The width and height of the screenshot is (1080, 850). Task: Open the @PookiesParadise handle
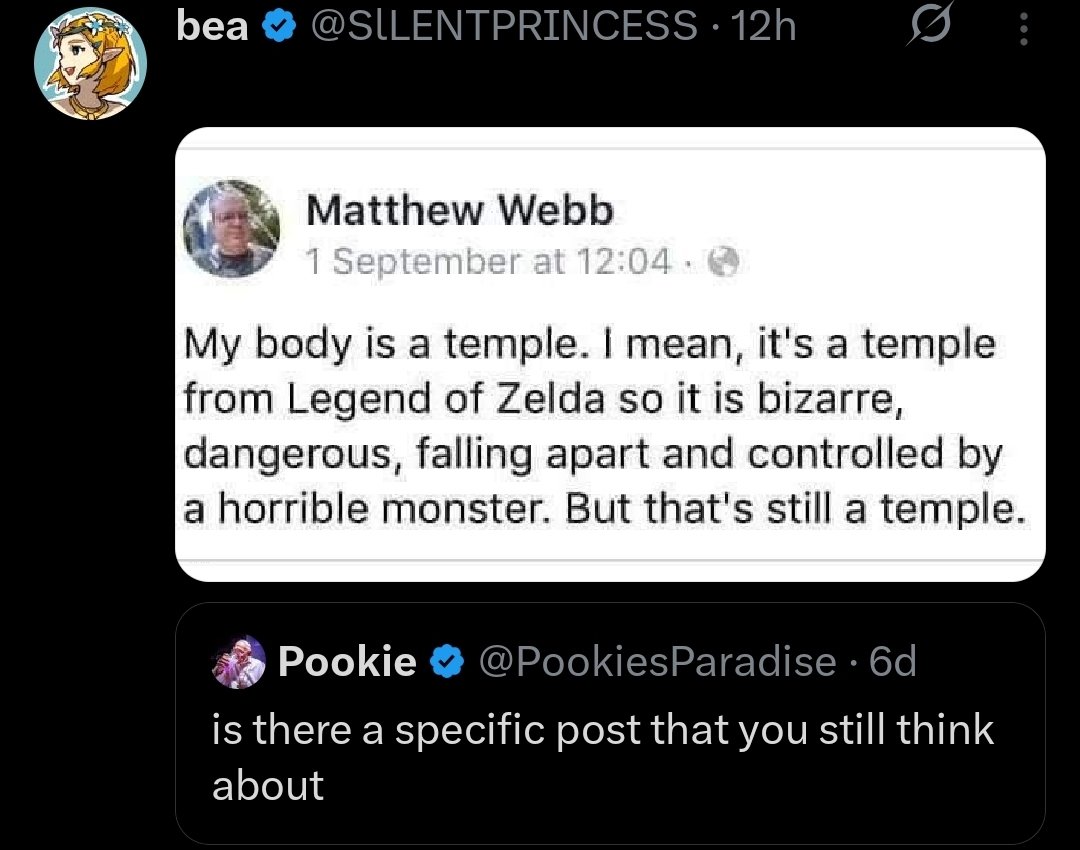657,661
